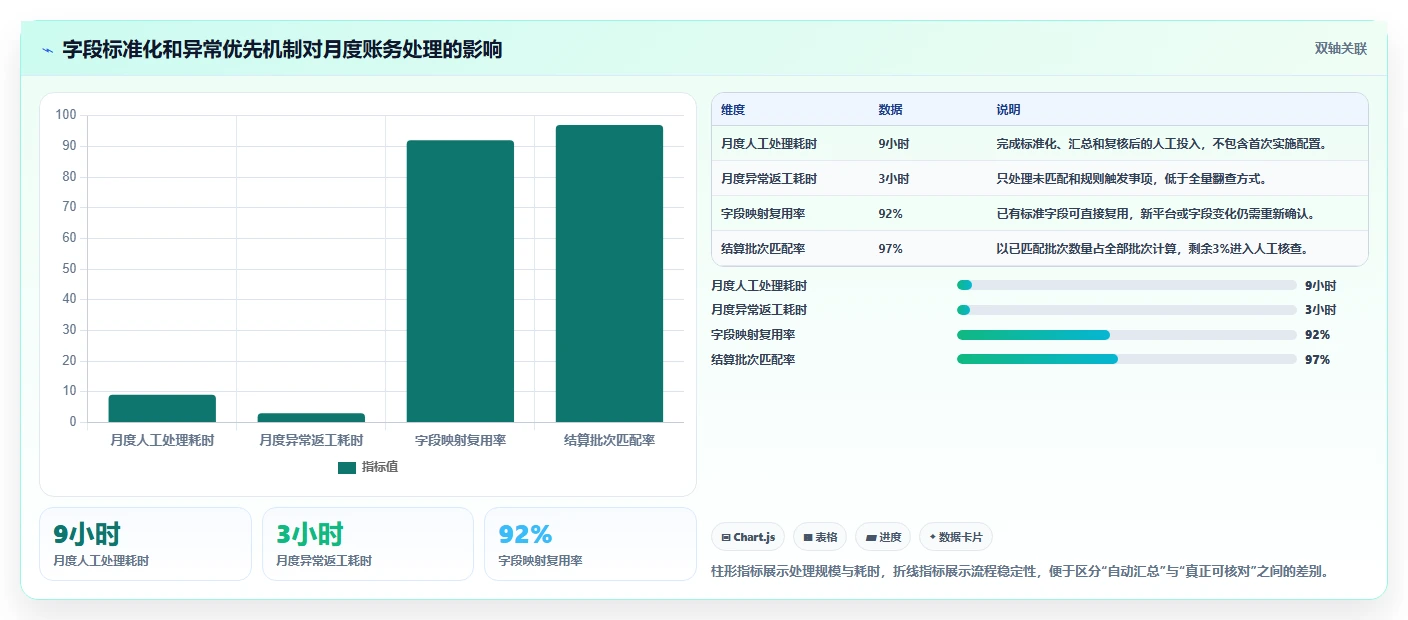
Task: Click the 结算批次匹配率 bar in chart
Action: click(x=609, y=273)
